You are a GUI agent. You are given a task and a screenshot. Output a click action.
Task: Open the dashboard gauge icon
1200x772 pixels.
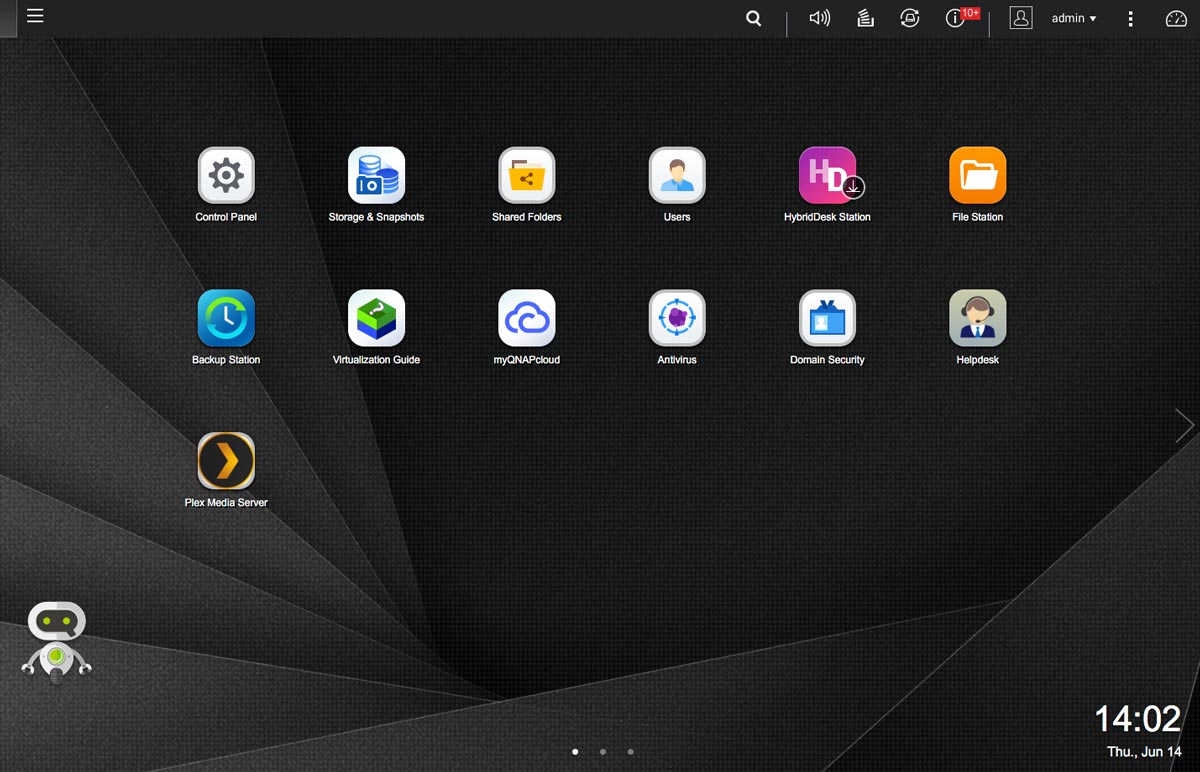(1176, 18)
